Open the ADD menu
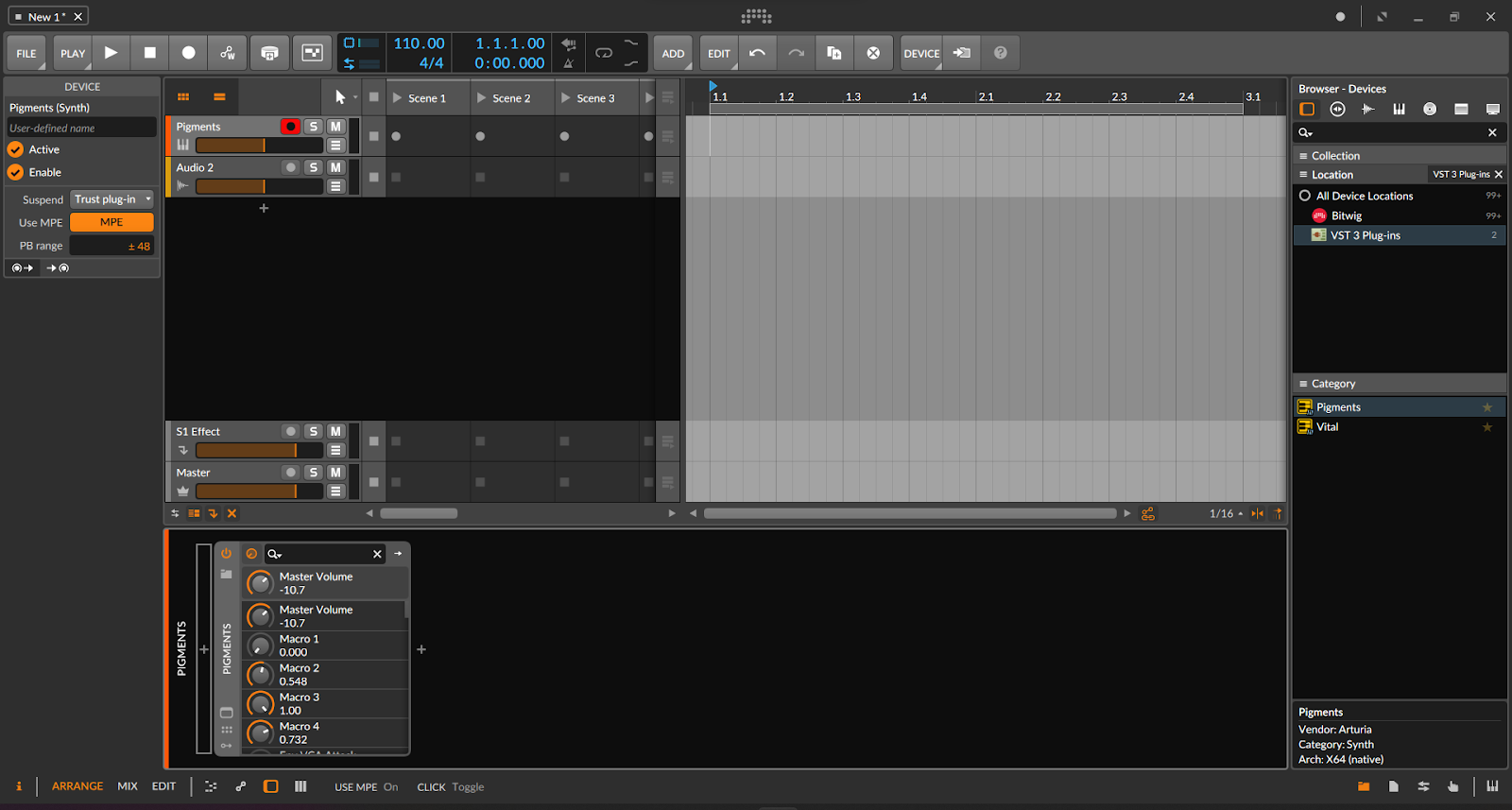1512x810 pixels. pyautogui.click(x=673, y=53)
